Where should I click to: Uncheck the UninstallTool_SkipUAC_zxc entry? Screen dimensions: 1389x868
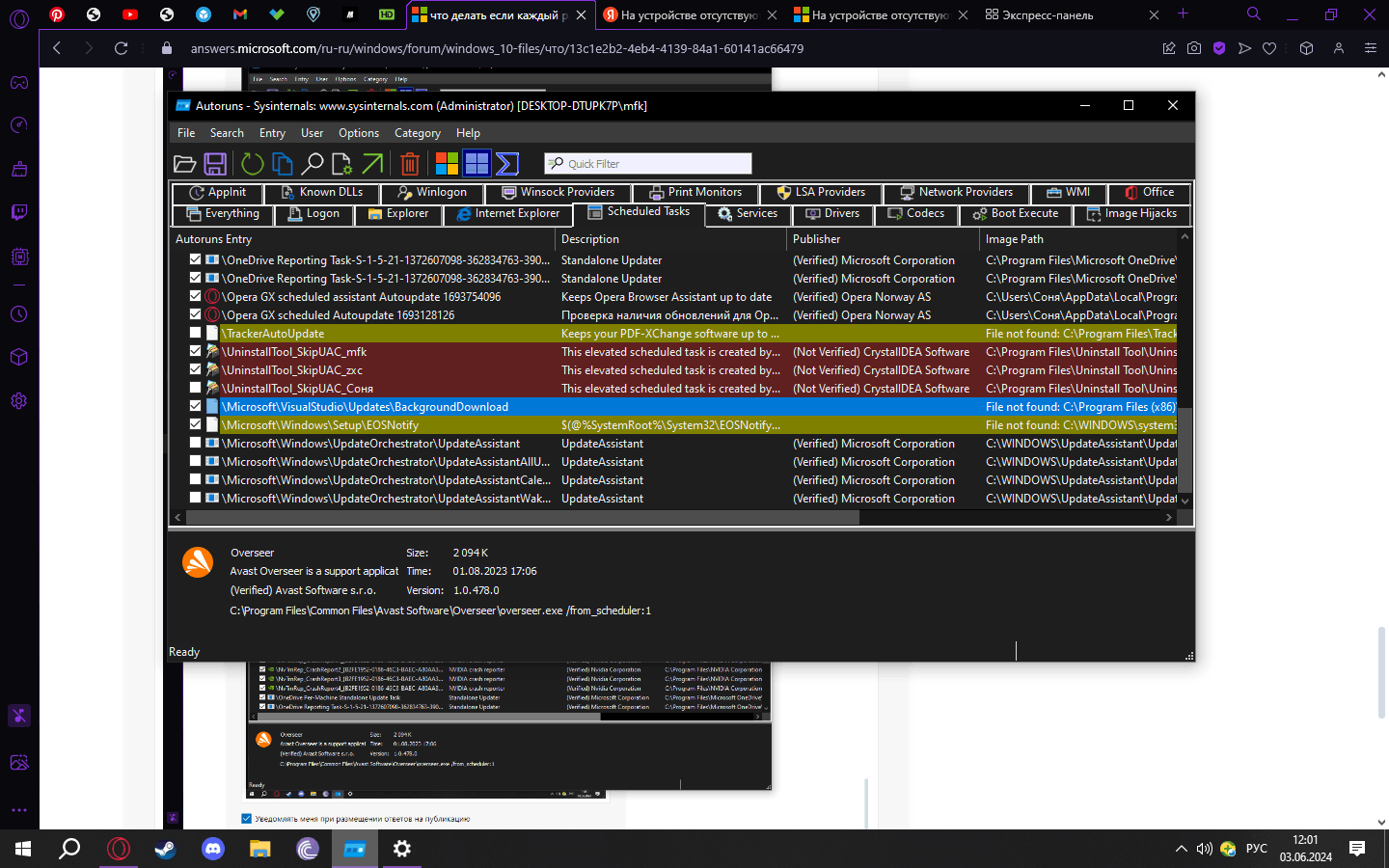196,369
